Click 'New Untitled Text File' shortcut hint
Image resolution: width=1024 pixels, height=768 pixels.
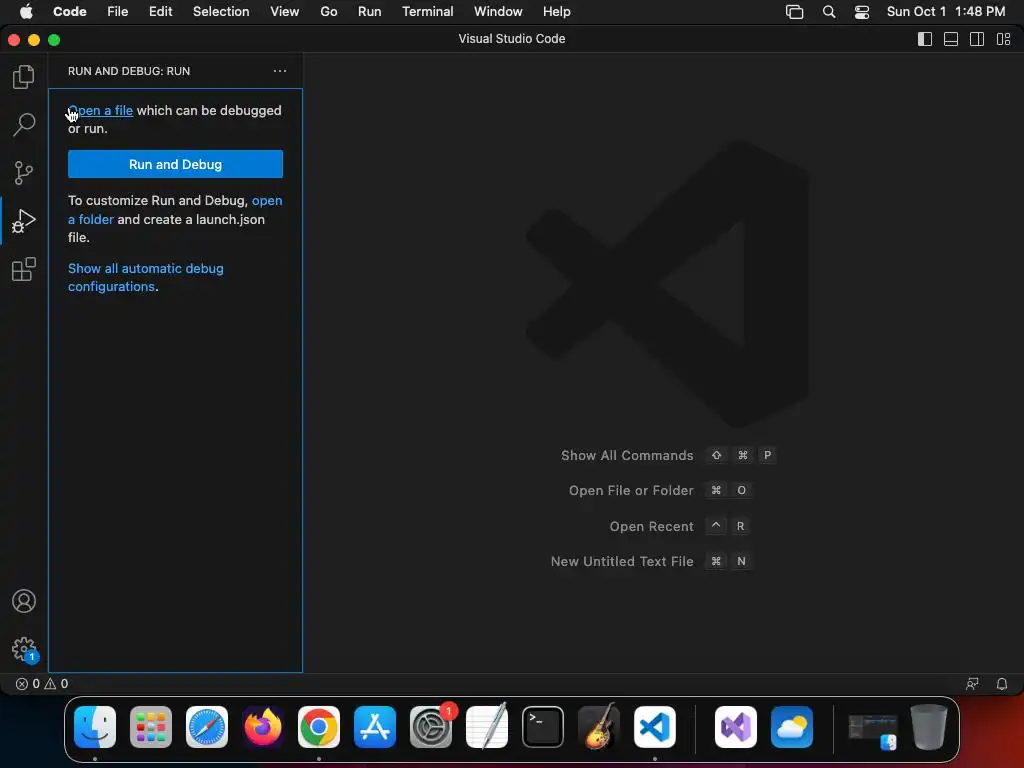coord(651,561)
